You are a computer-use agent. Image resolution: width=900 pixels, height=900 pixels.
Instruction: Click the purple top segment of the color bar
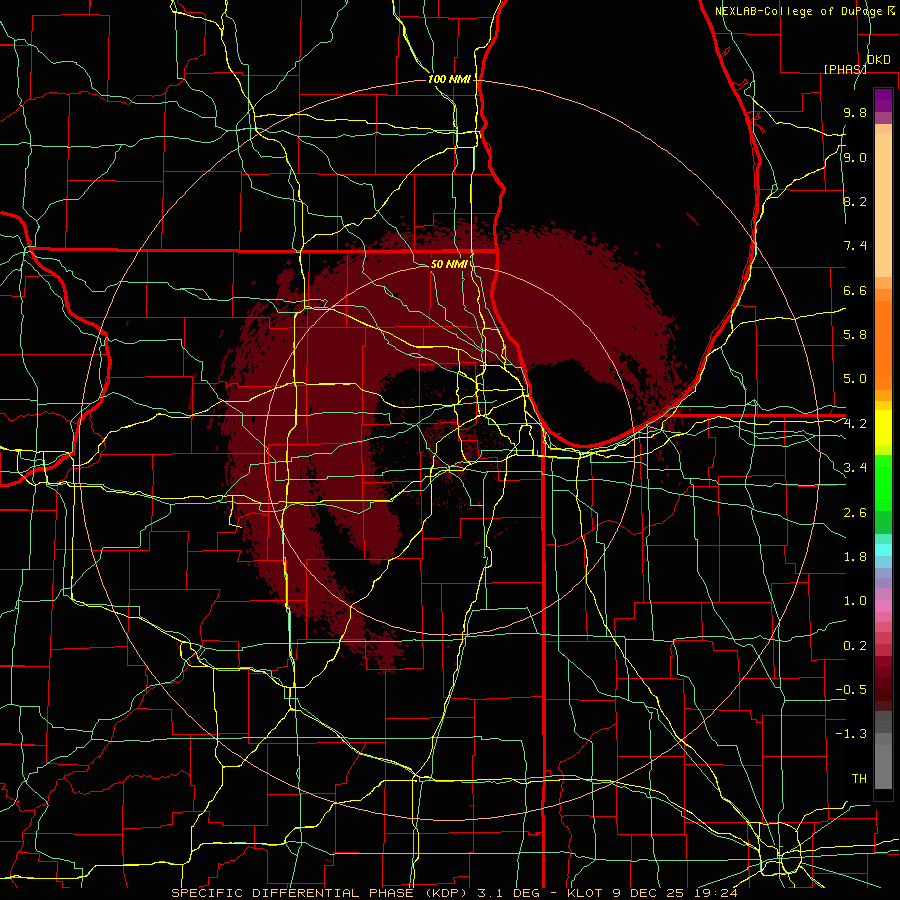[x=883, y=100]
